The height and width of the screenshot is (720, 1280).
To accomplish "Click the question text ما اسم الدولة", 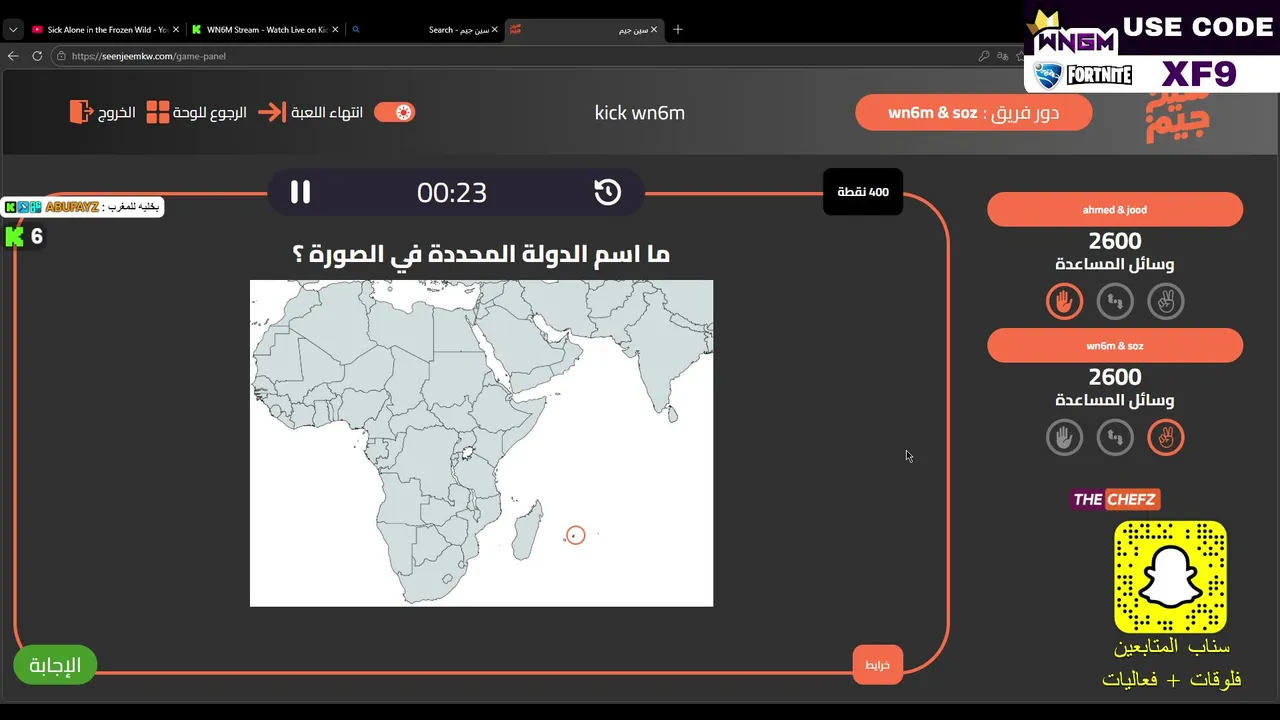I will [481, 254].
